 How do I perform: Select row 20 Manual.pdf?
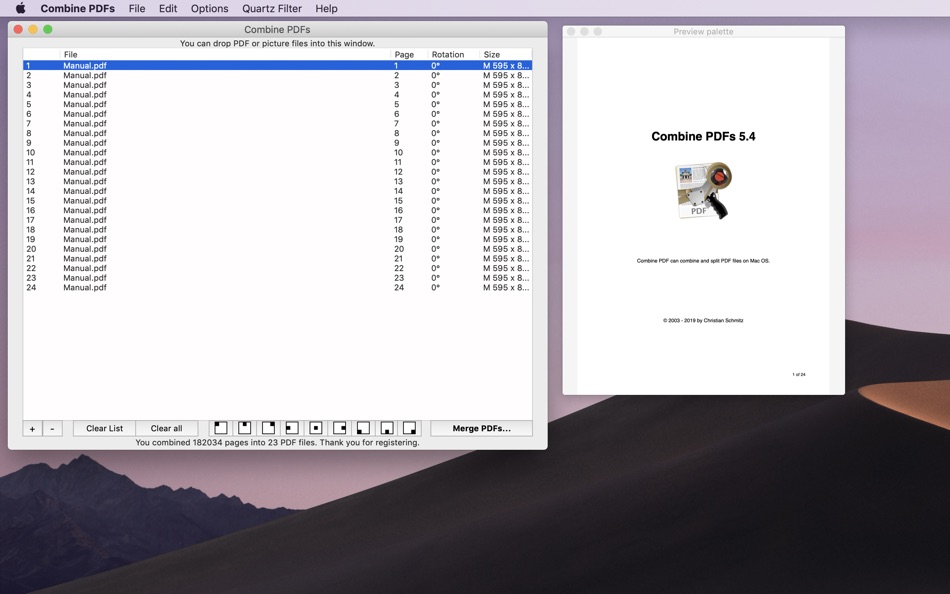277,249
